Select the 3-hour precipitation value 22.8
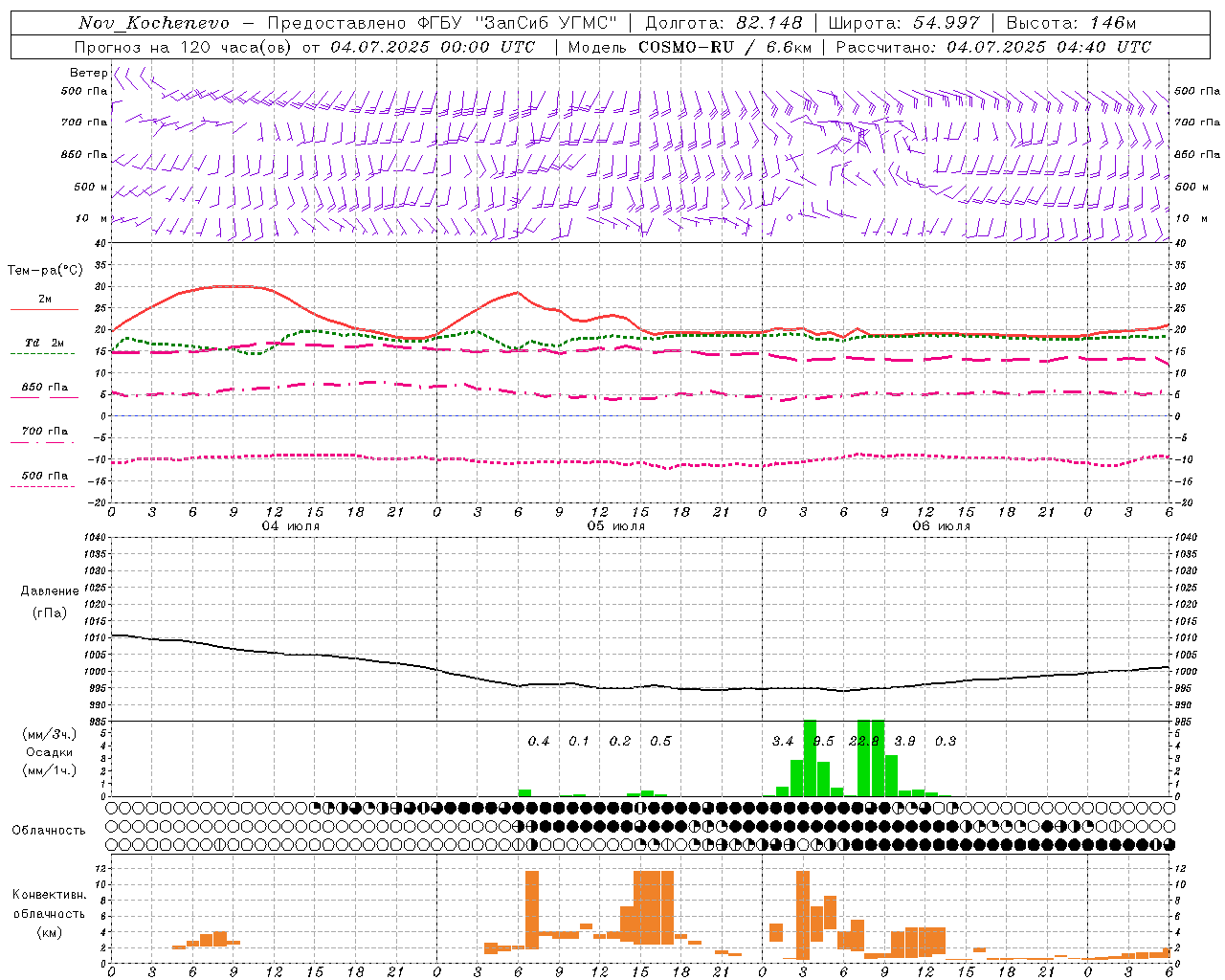 [x=864, y=742]
